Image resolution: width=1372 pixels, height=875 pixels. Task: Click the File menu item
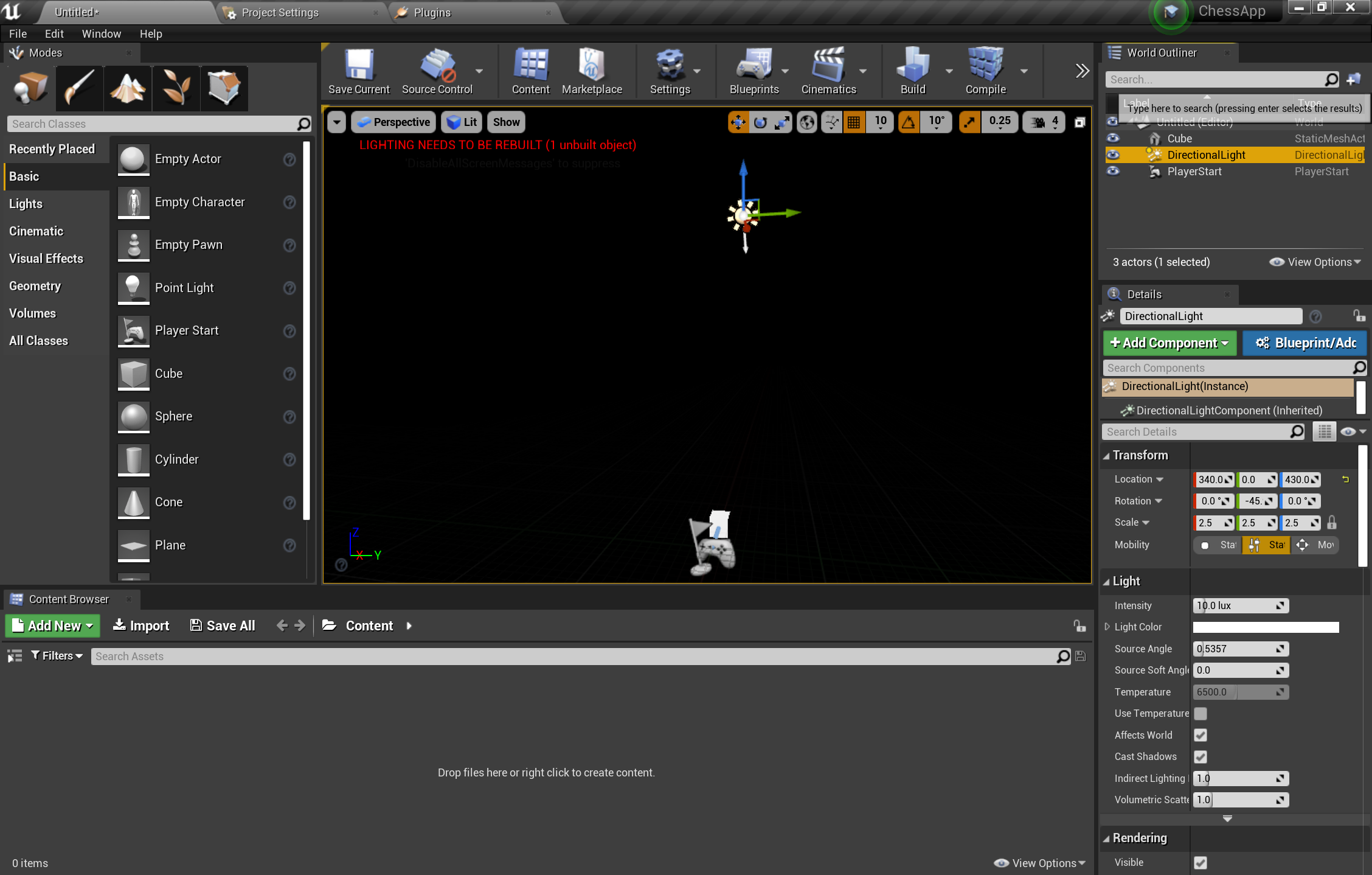(17, 34)
